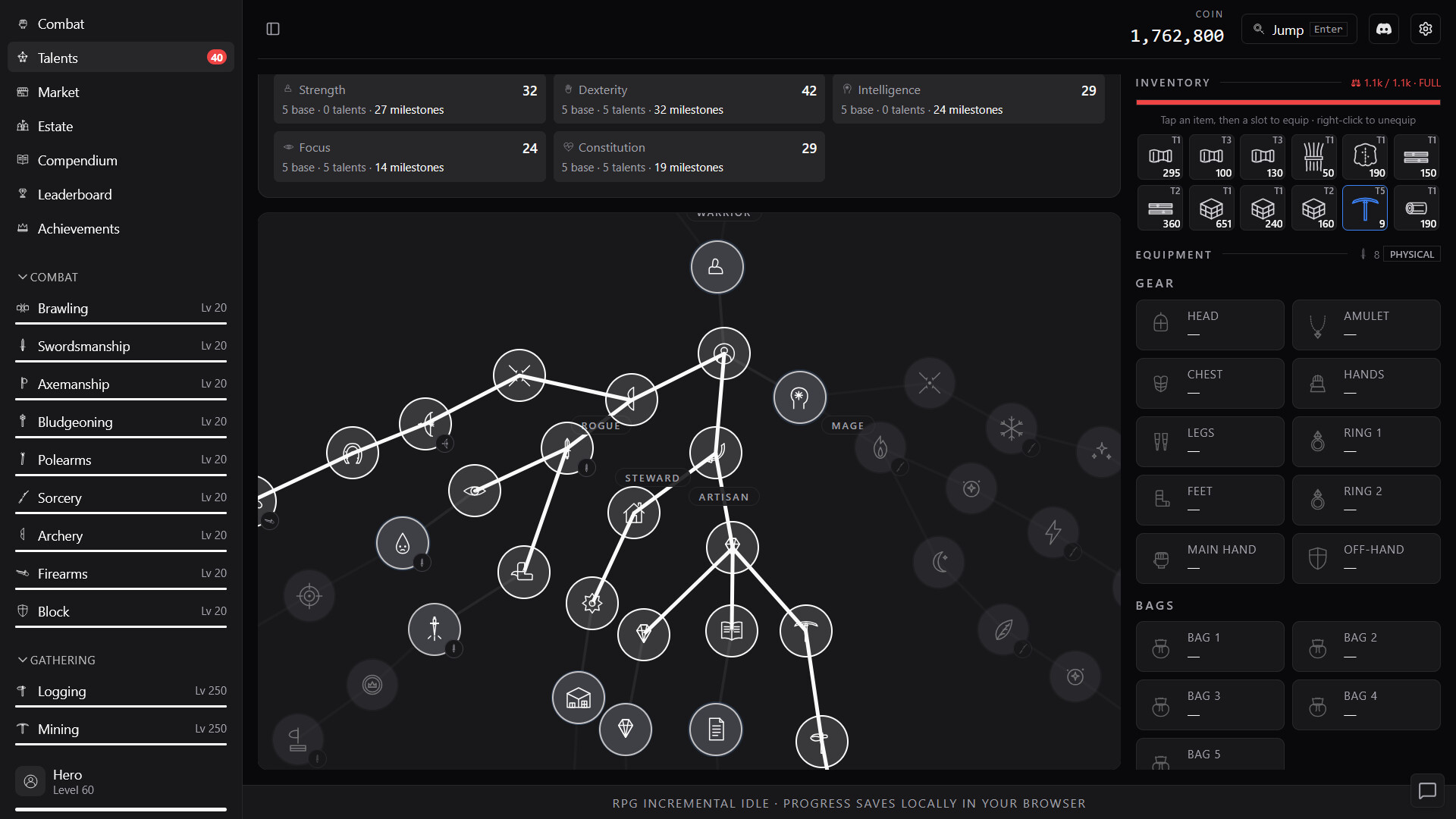Collapse the GATHERING skills section

point(56,661)
